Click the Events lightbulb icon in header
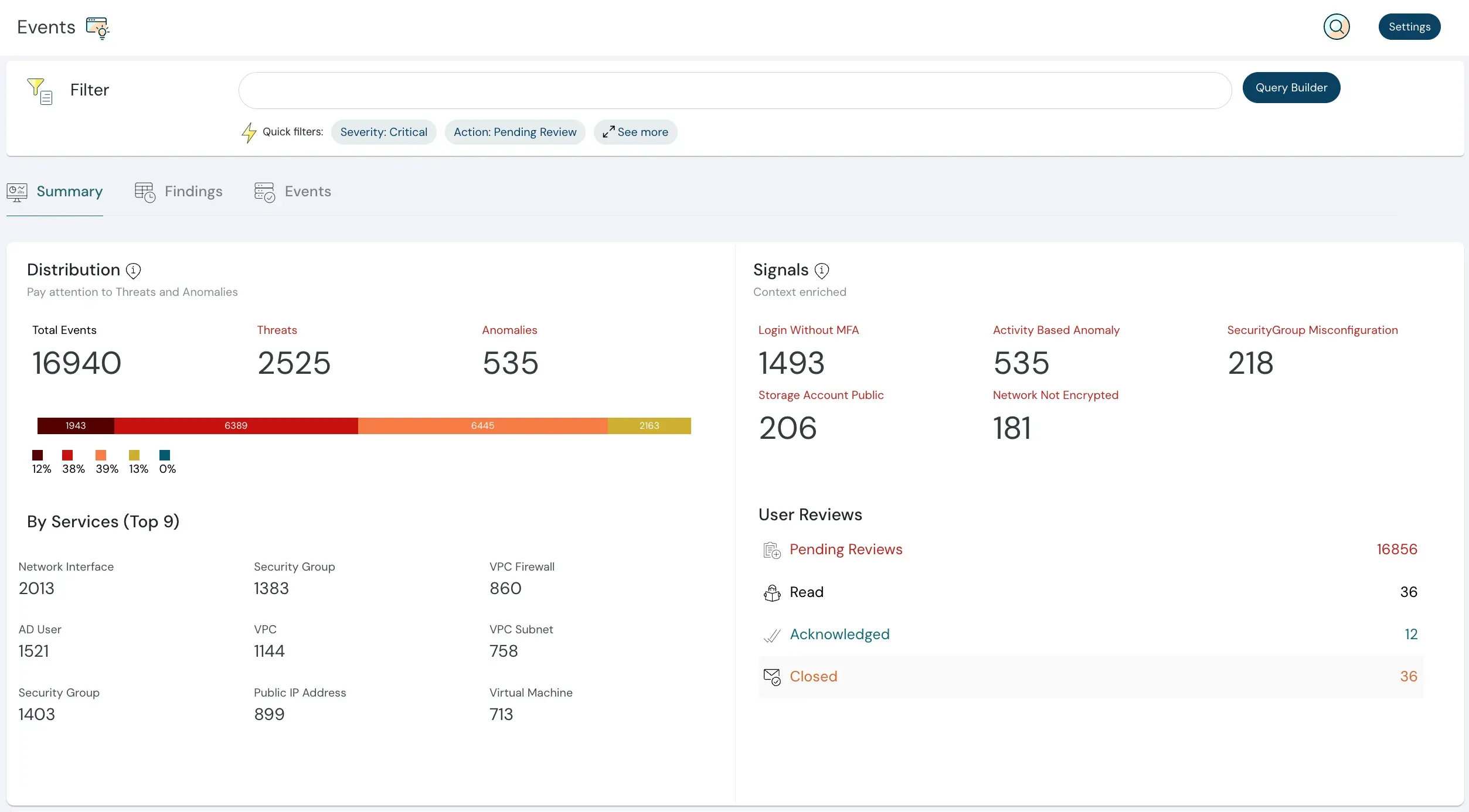The image size is (1469, 812). [x=97, y=28]
